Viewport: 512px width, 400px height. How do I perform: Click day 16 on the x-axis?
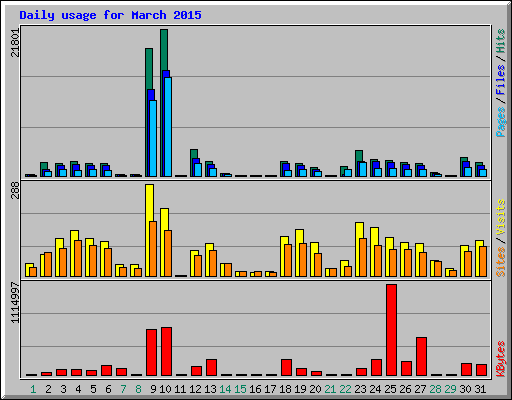tap(255, 389)
